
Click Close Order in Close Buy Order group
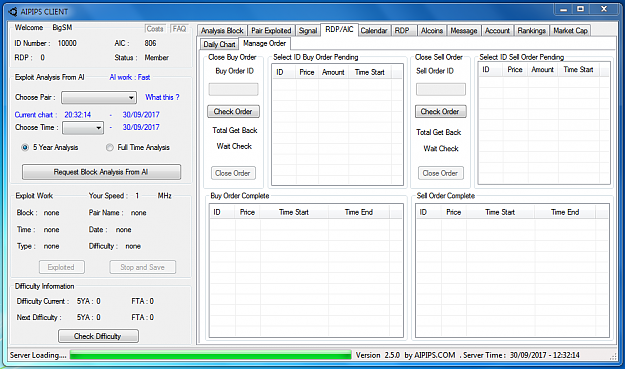click(x=233, y=173)
